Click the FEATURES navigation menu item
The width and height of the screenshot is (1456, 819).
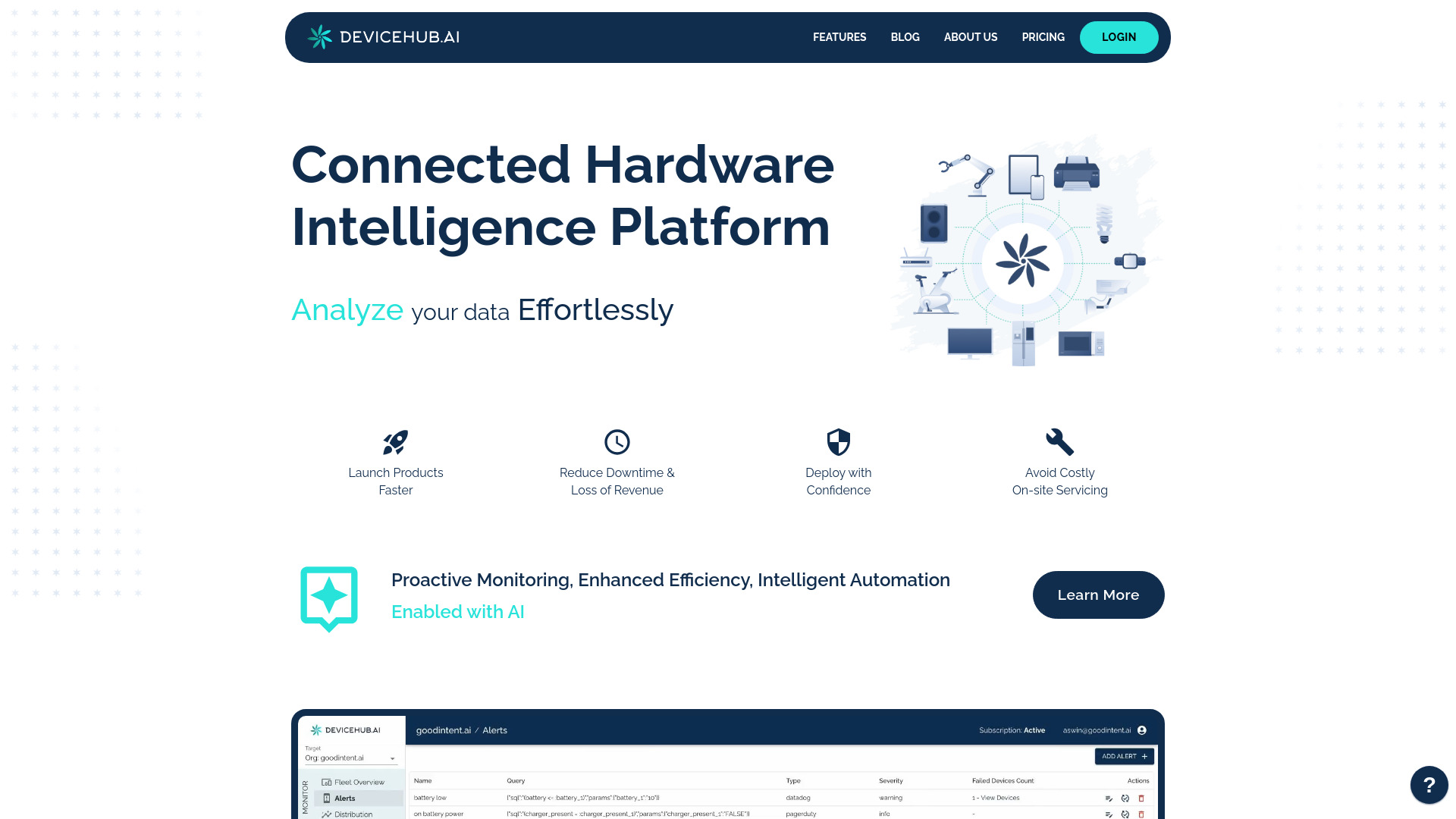[x=839, y=37]
